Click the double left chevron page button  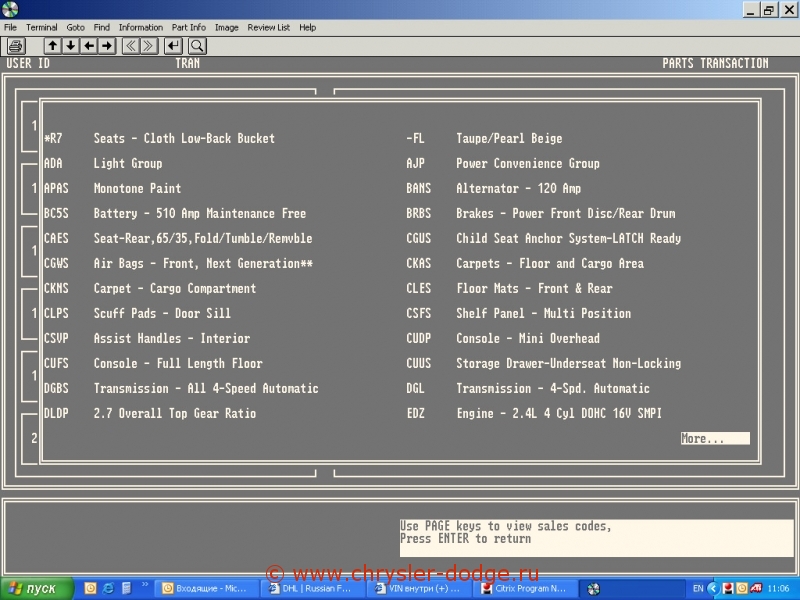click(x=131, y=46)
